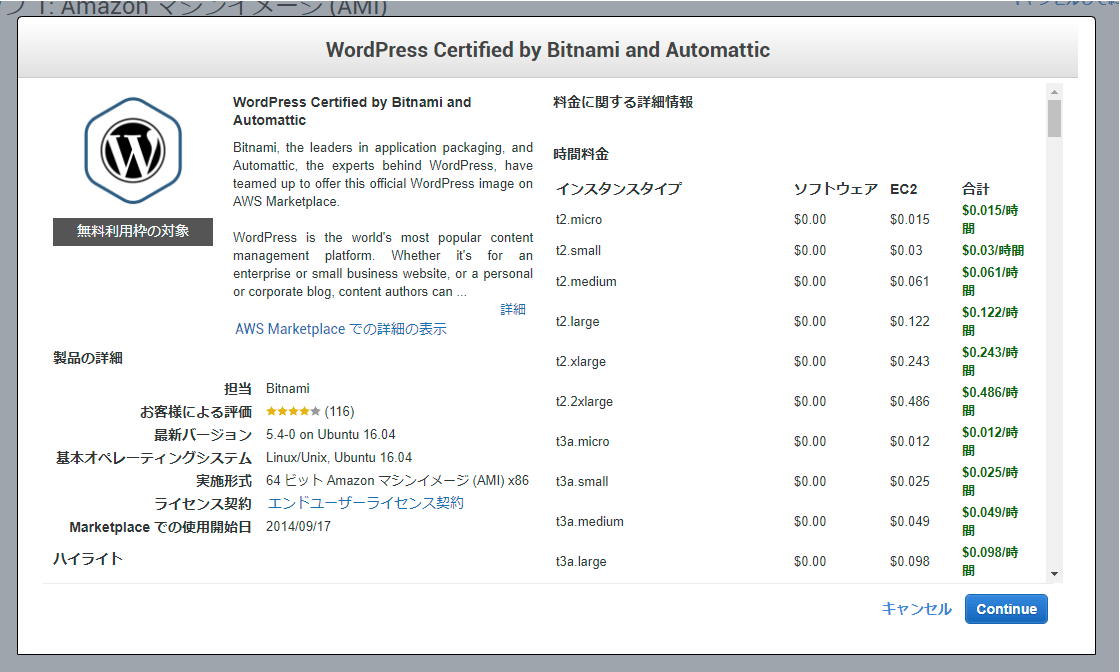Click the EC2 column header
1120x672 pixels.
[x=903, y=189]
